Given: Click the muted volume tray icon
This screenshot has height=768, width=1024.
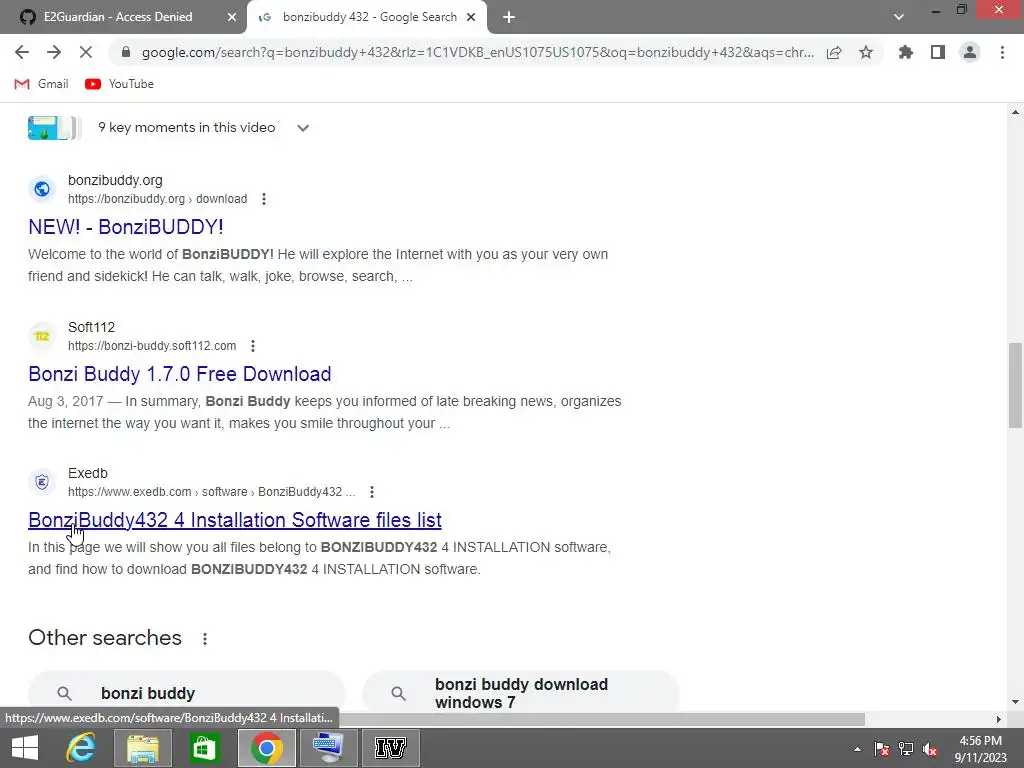Looking at the screenshot, I should (x=930, y=749).
